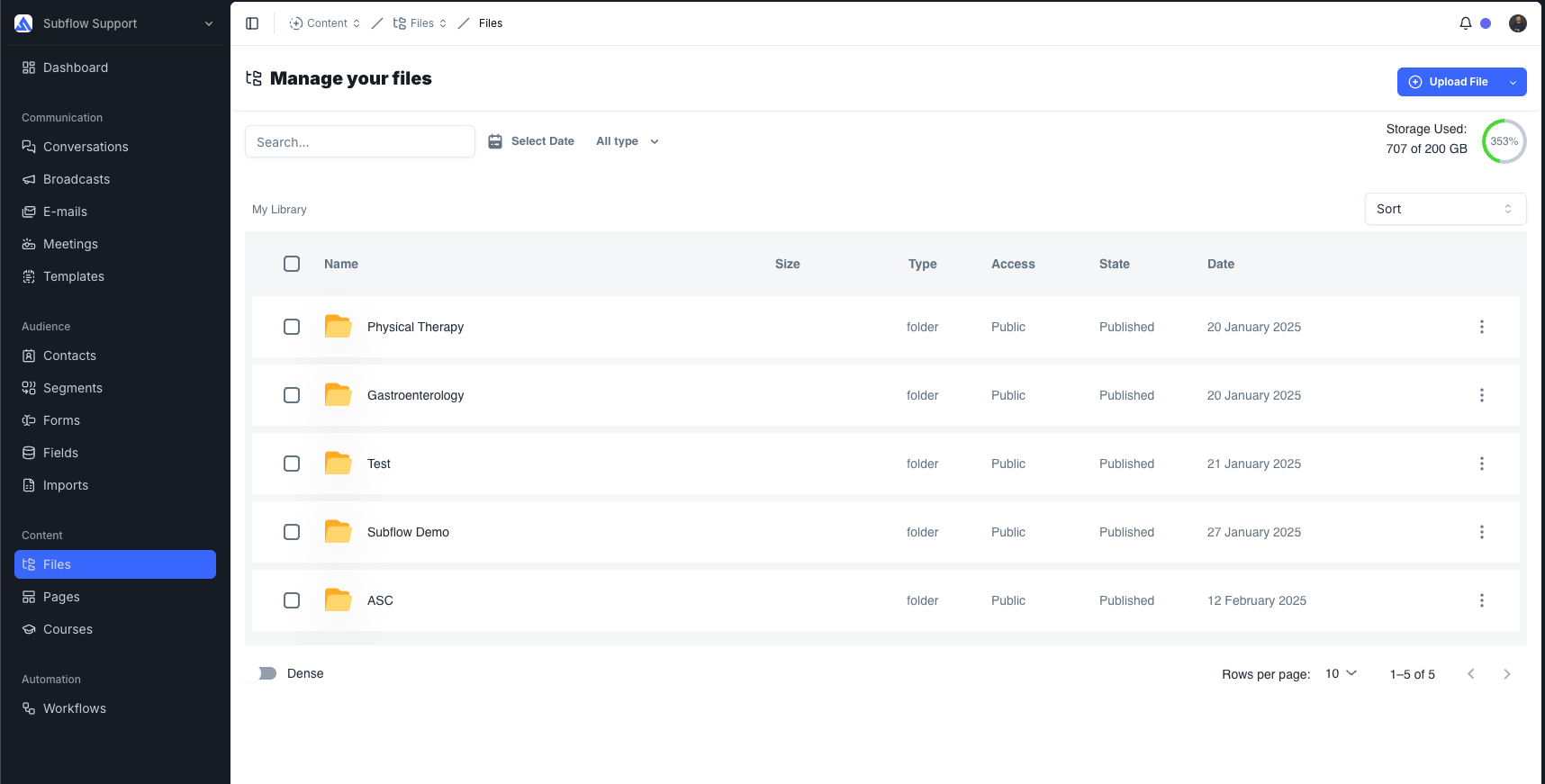Open more options for Subflow Demo
The width and height of the screenshot is (1545, 784).
click(x=1482, y=532)
